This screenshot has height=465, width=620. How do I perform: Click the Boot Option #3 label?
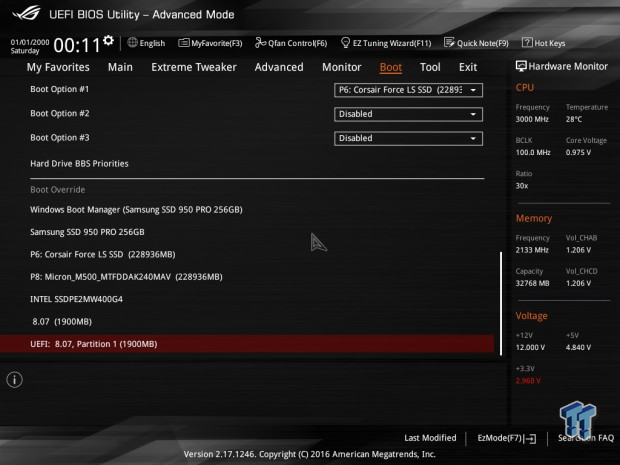coord(60,138)
